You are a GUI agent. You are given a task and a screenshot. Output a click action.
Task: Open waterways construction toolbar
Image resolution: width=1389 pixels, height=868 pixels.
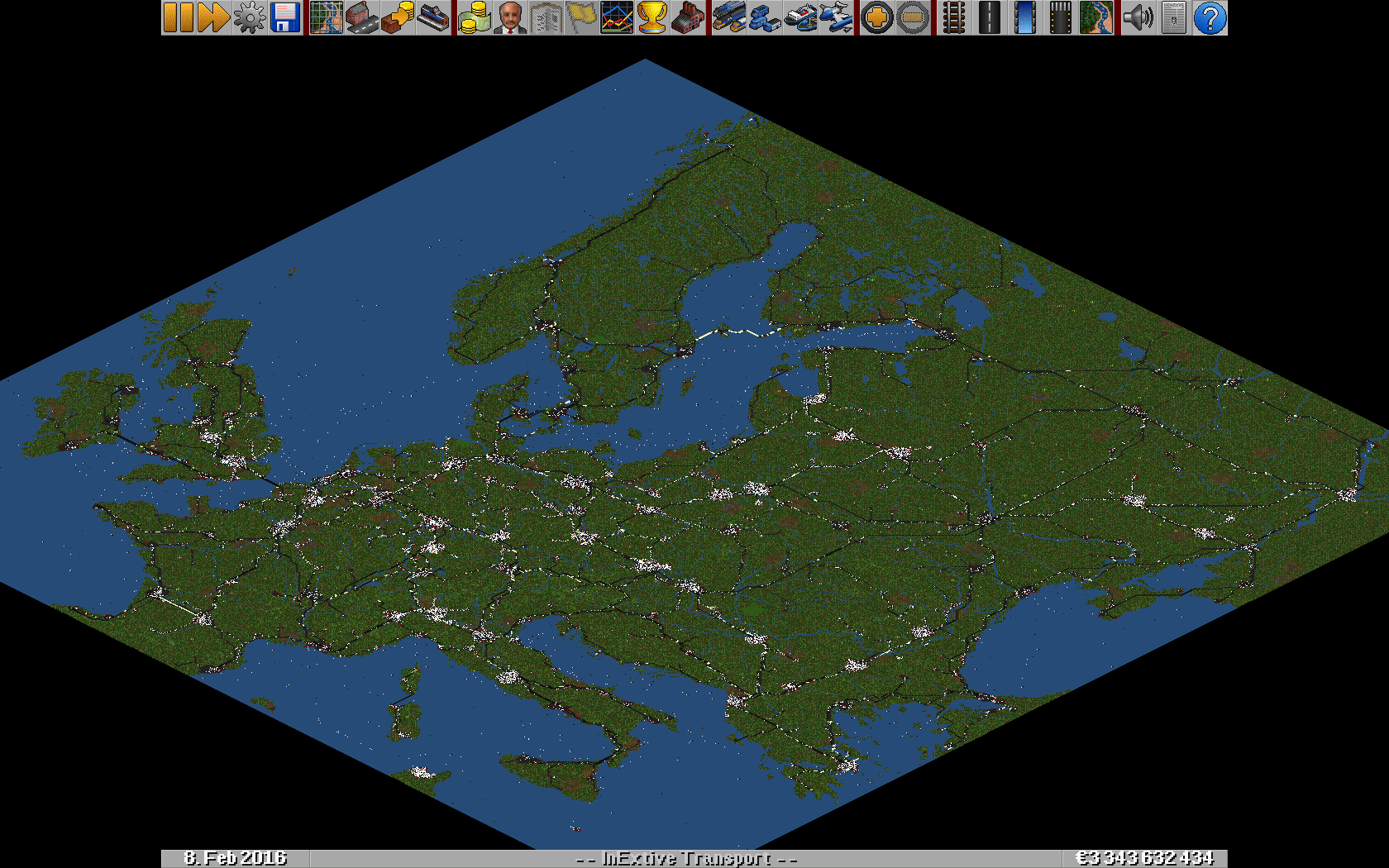[x=1025, y=17]
